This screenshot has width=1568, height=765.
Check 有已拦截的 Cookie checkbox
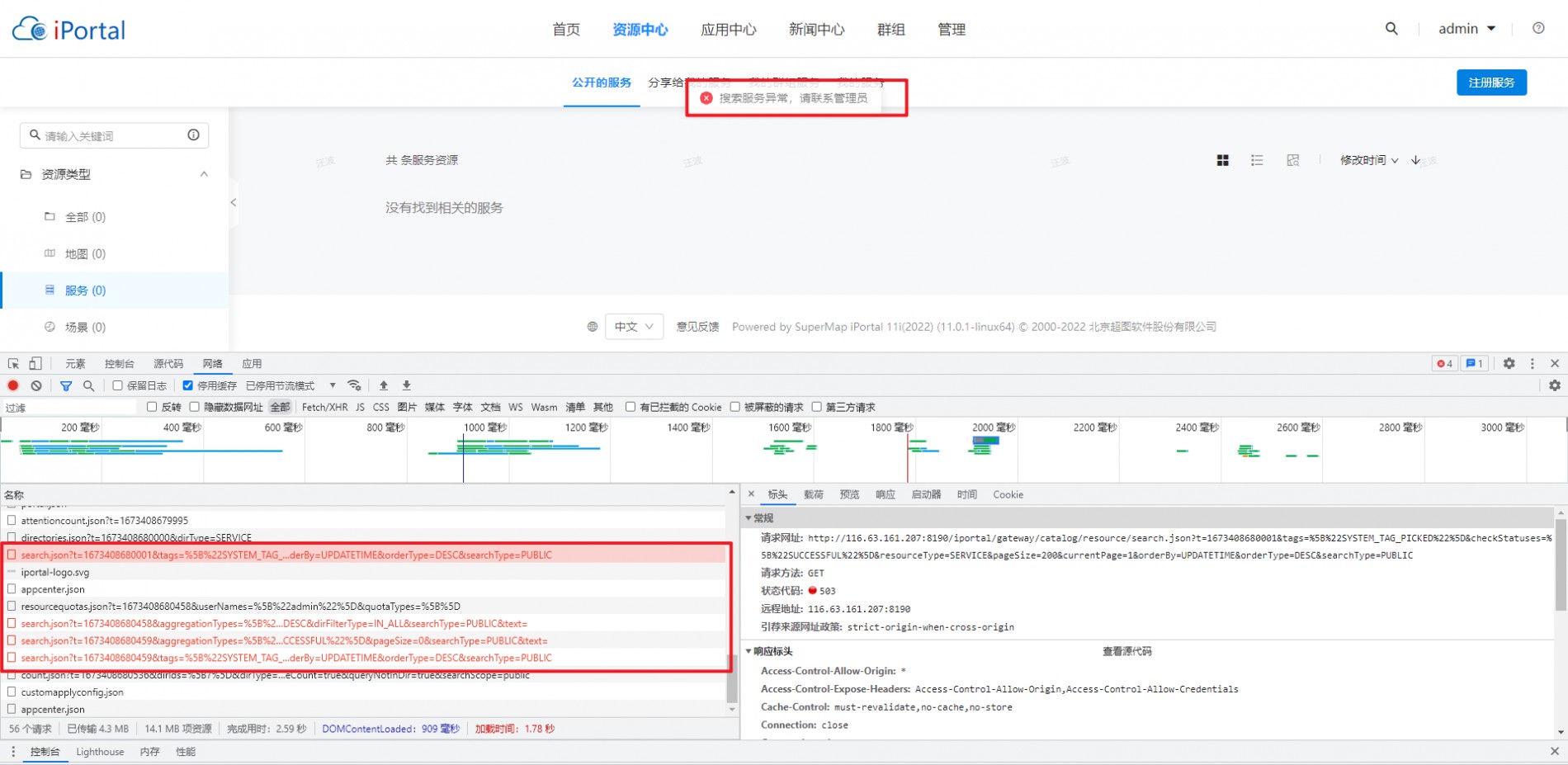coord(631,407)
